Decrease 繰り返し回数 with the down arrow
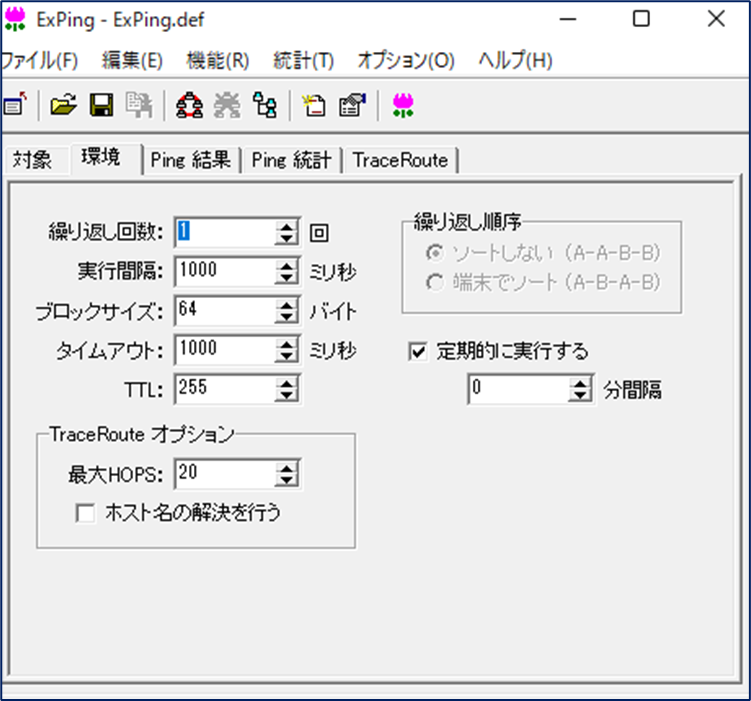The image size is (751, 701). pos(287,238)
